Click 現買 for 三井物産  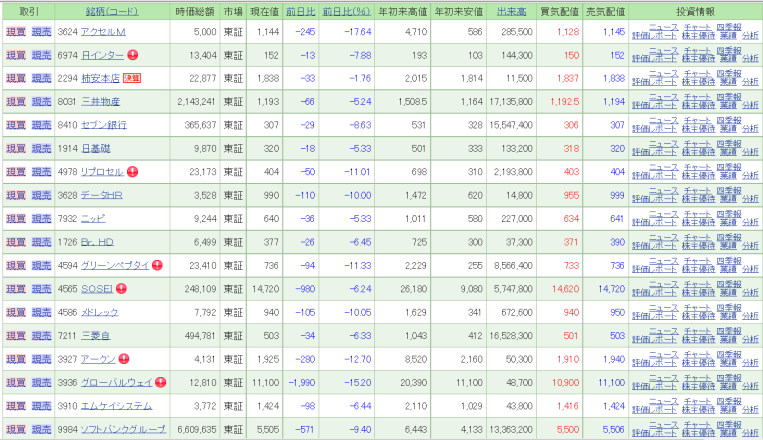coord(16,102)
